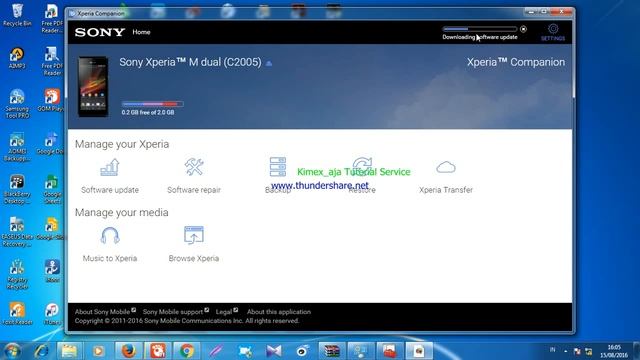
Task: Open the Windows Start menu
Action: pos(12,351)
